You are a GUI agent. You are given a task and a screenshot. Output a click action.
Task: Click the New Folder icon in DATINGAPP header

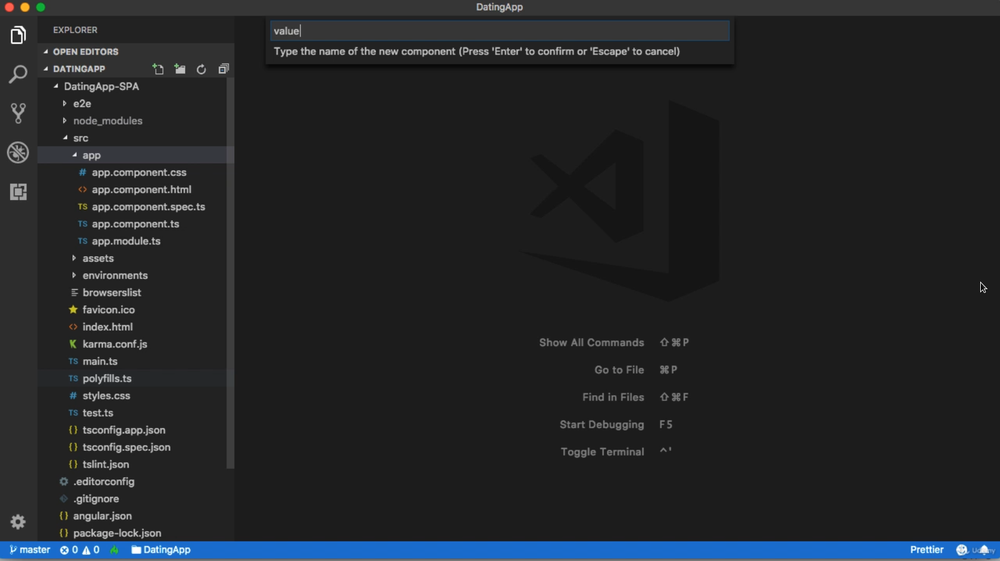pyautogui.click(x=180, y=69)
